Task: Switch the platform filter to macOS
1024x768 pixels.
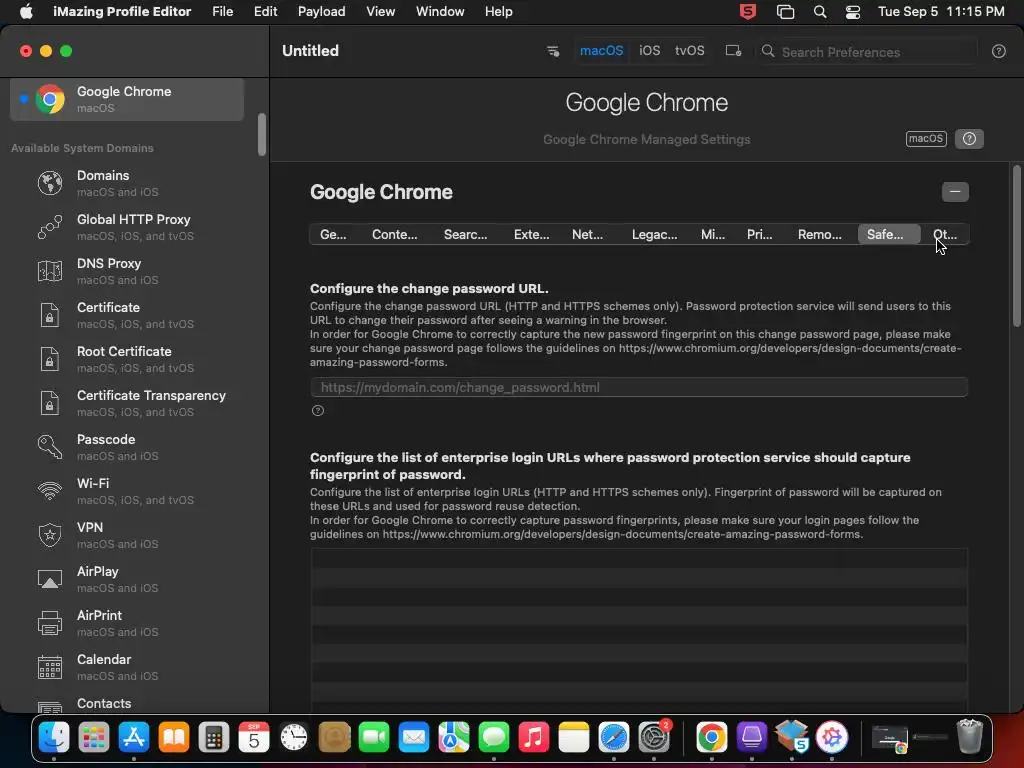Action: [x=601, y=51]
